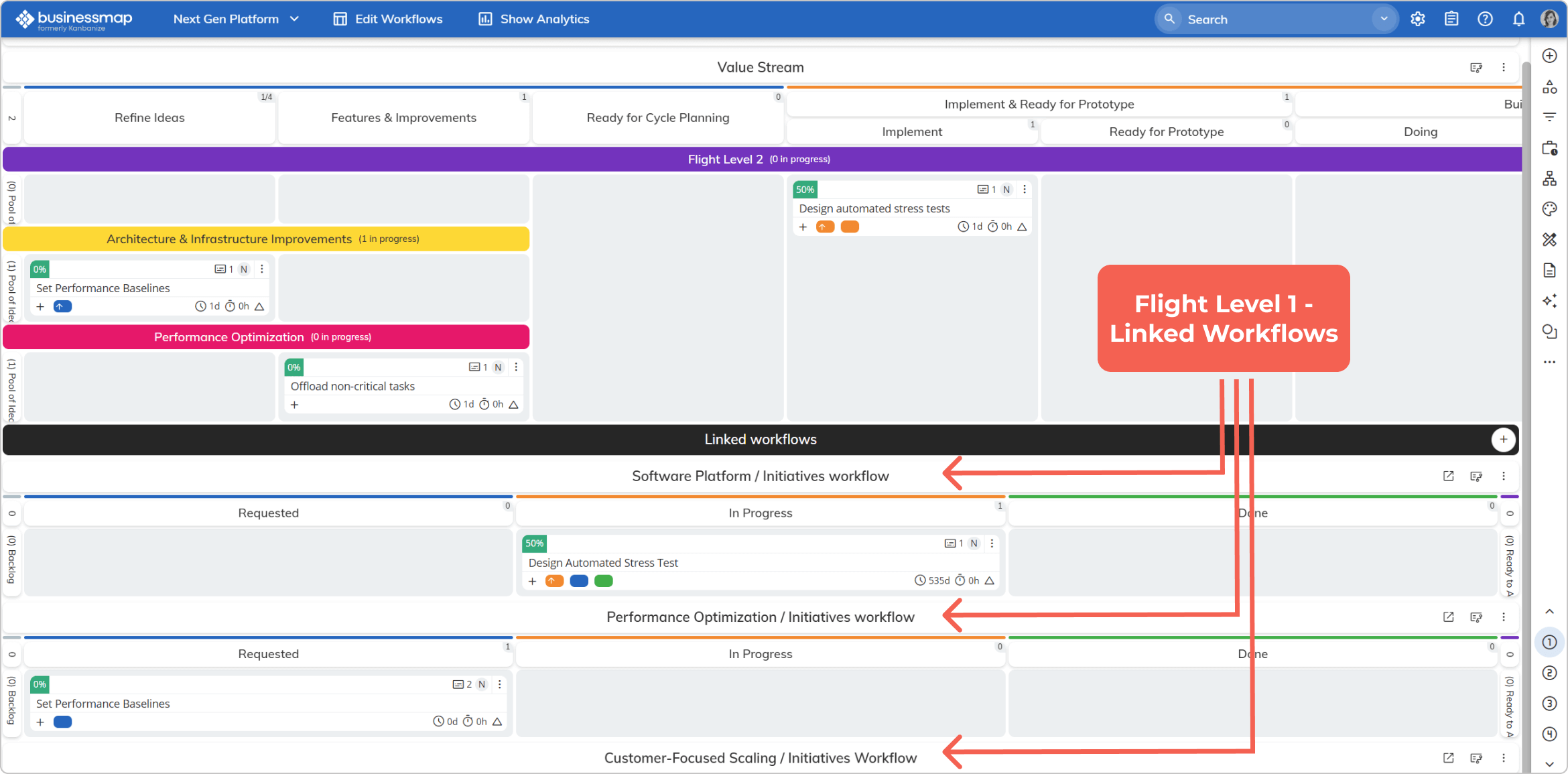
Task: Open the filter icon in the right sidebar
Action: pos(1550,116)
